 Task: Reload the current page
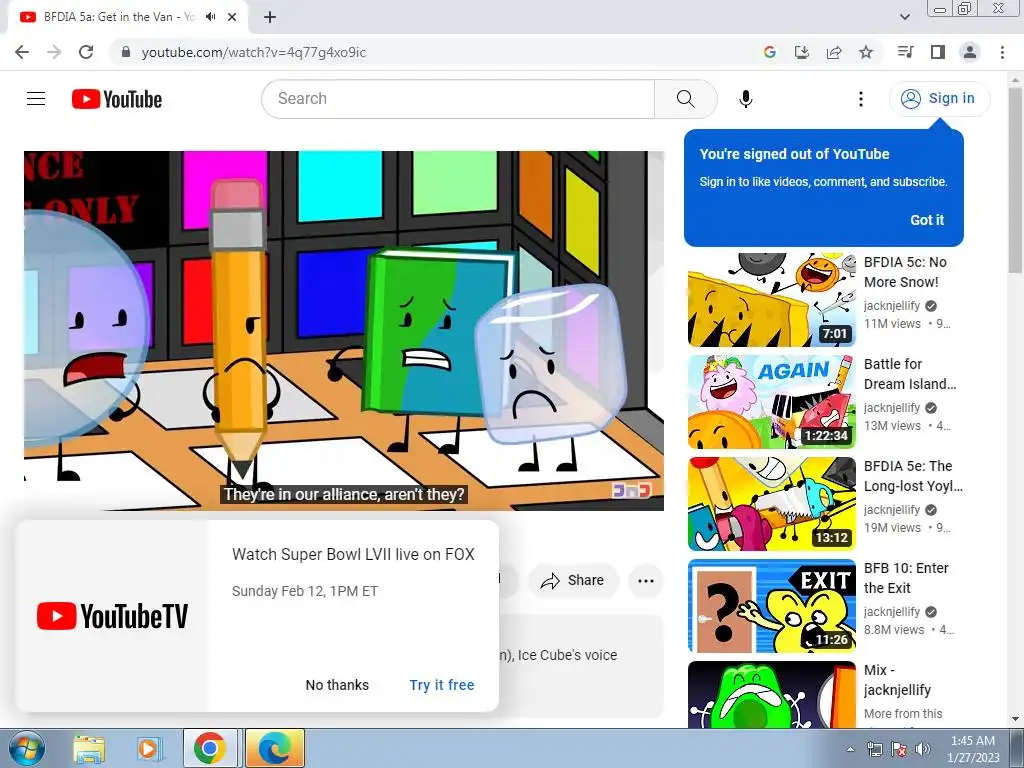(86, 52)
